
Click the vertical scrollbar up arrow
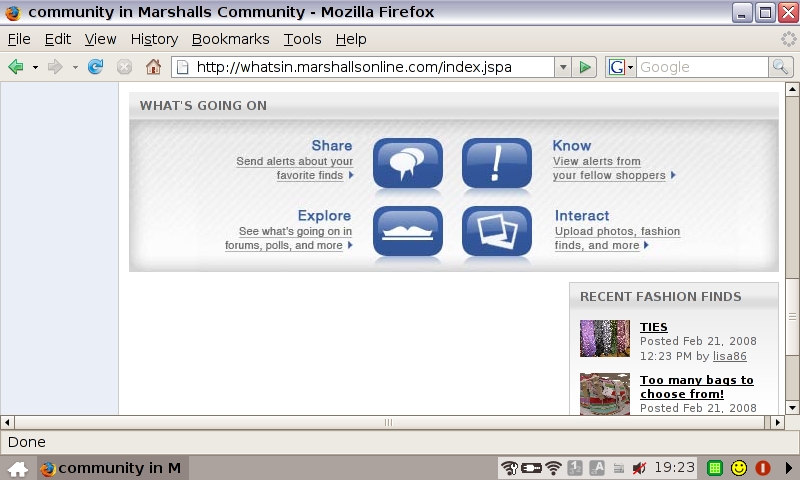pos(792,89)
